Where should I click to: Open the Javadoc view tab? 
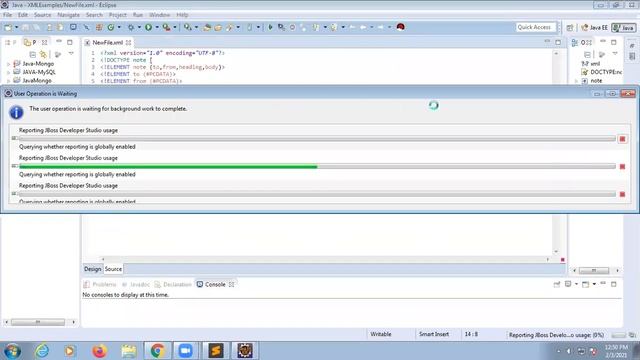[x=136, y=284]
